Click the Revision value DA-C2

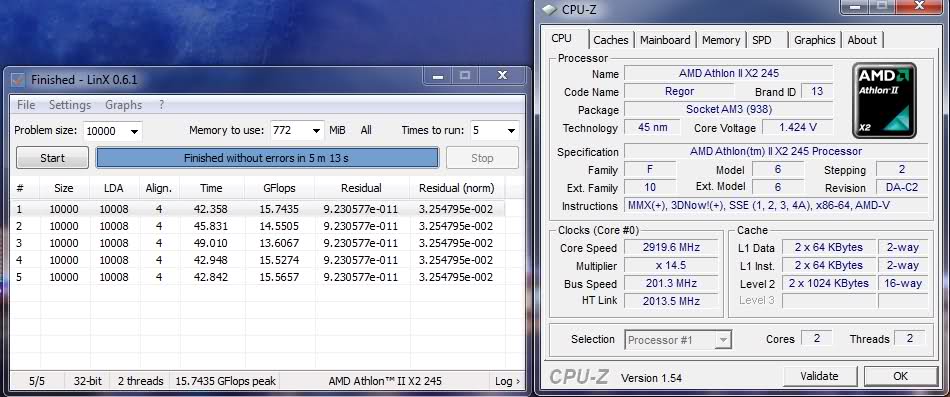pyautogui.click(x=902, y=187)
